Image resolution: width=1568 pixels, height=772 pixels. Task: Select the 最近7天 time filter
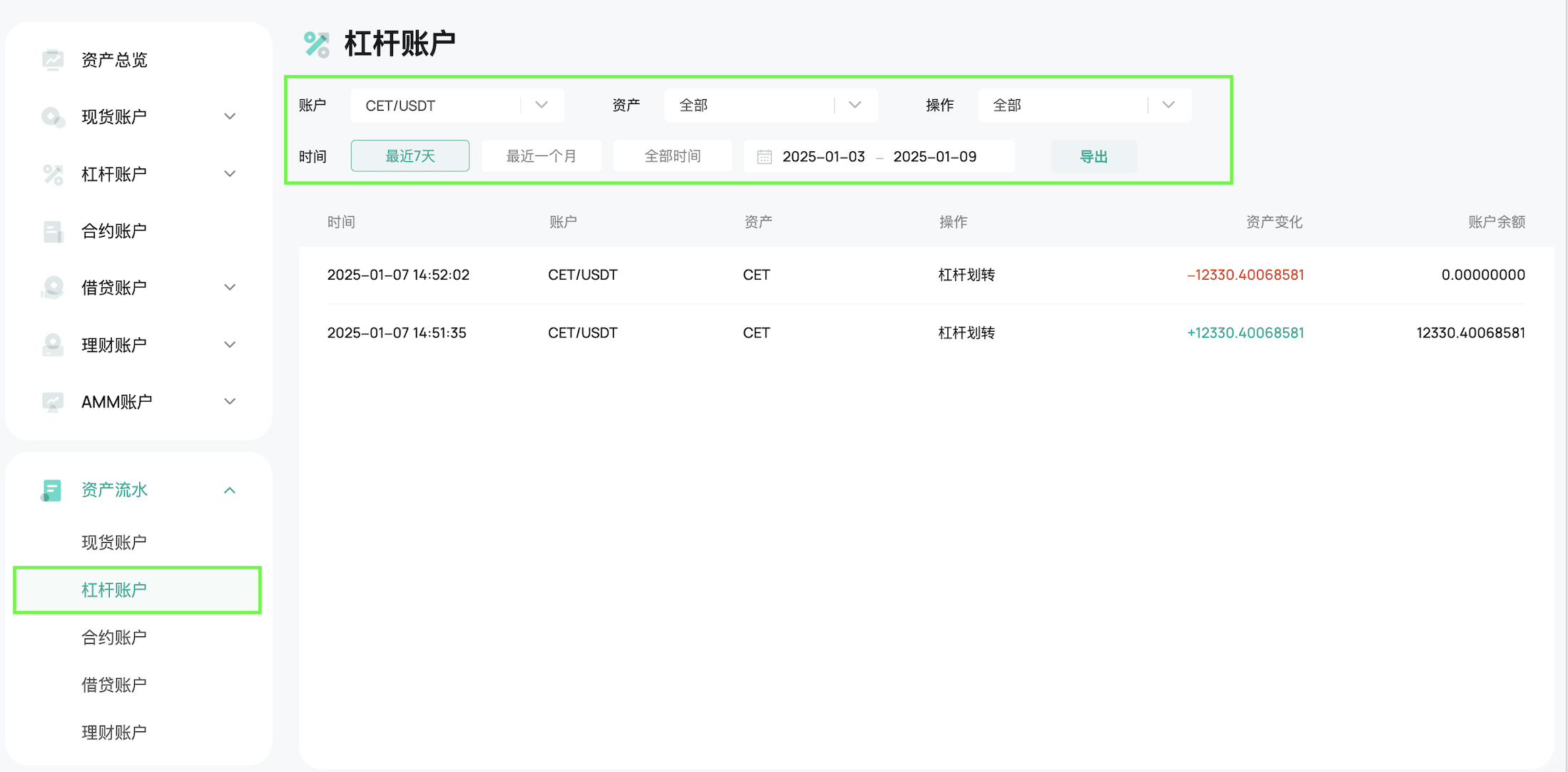click(x=409, y=156)
